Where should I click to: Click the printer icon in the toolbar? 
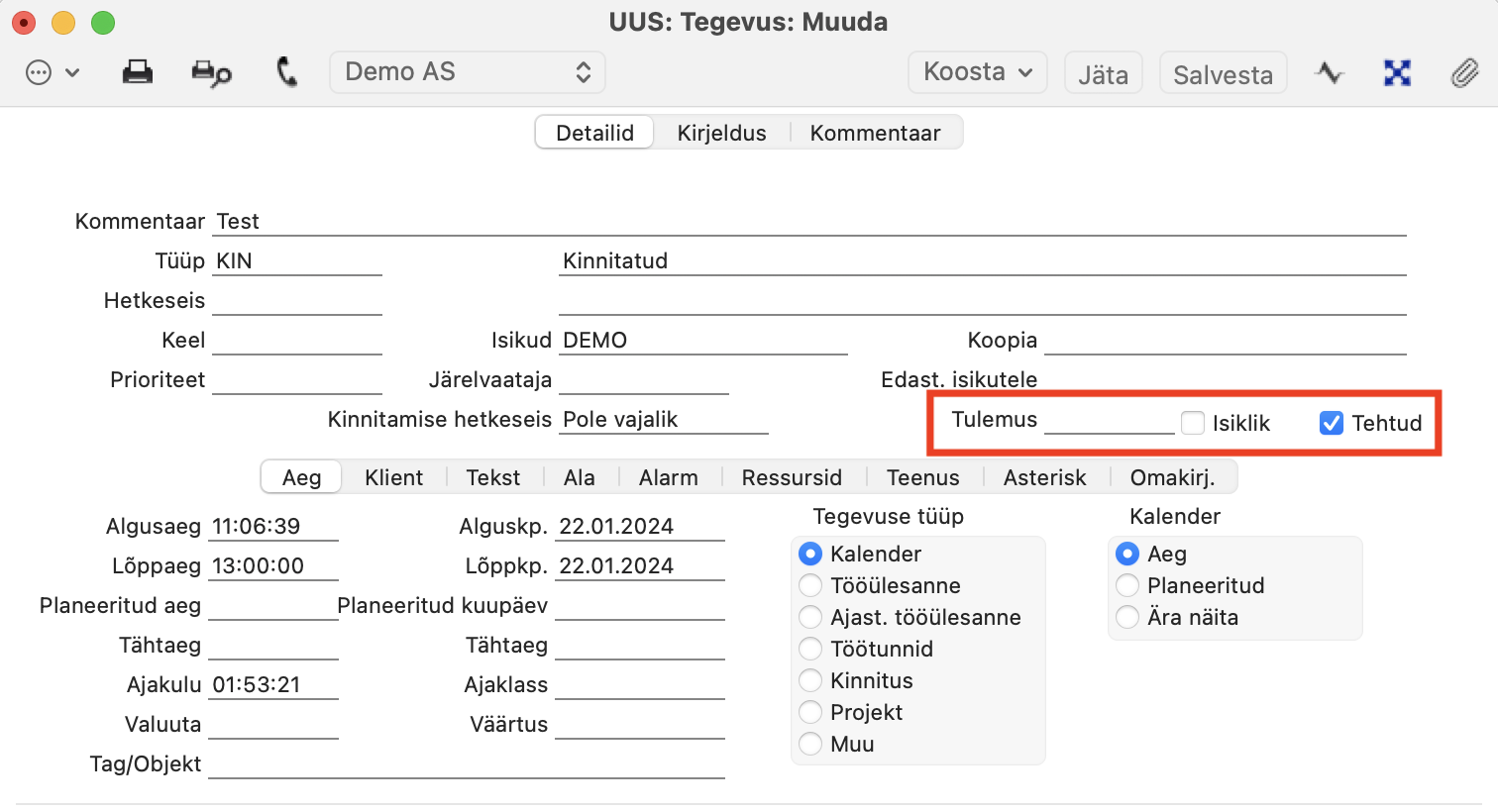pyautogui.click(x=138, y=72)
